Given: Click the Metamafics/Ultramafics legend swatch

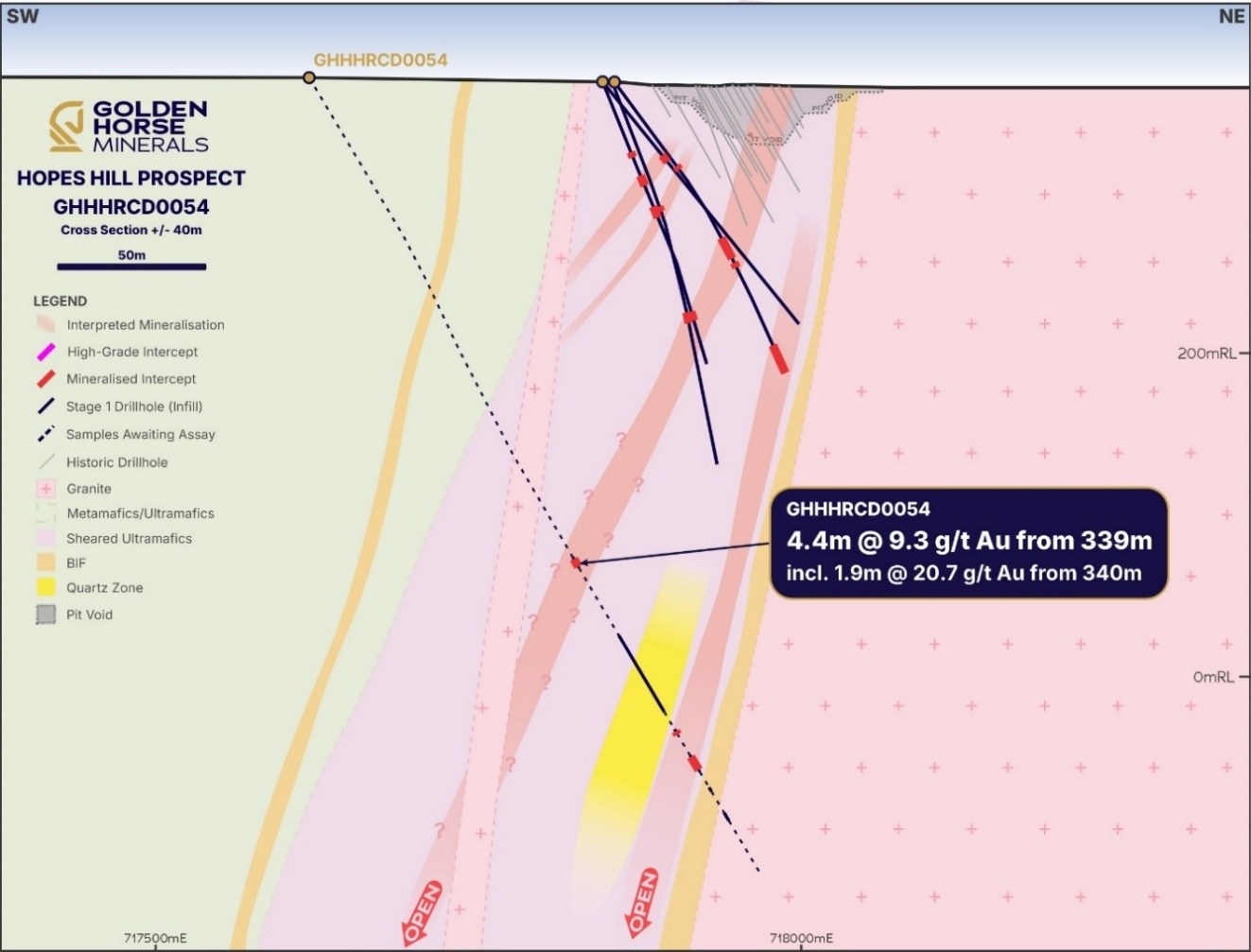Looking at the screenshot, I should tap(45, 513).
